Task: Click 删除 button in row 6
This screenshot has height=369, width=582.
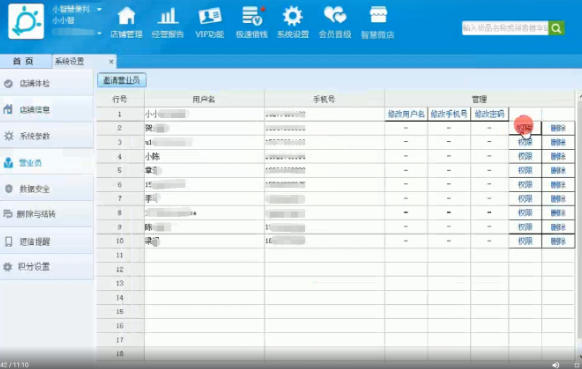Action: tap(558, 184)
